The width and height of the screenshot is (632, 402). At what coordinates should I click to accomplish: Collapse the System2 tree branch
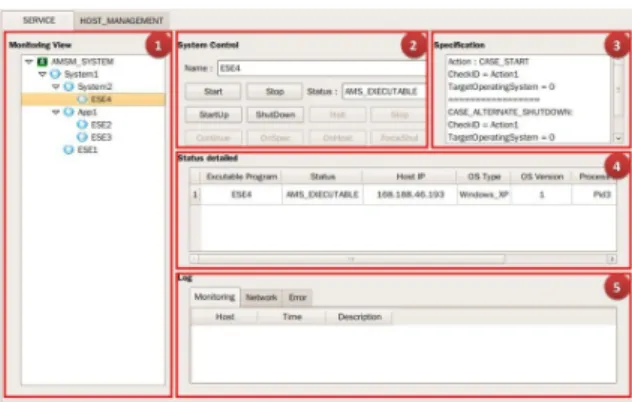[x=56, y=87]
